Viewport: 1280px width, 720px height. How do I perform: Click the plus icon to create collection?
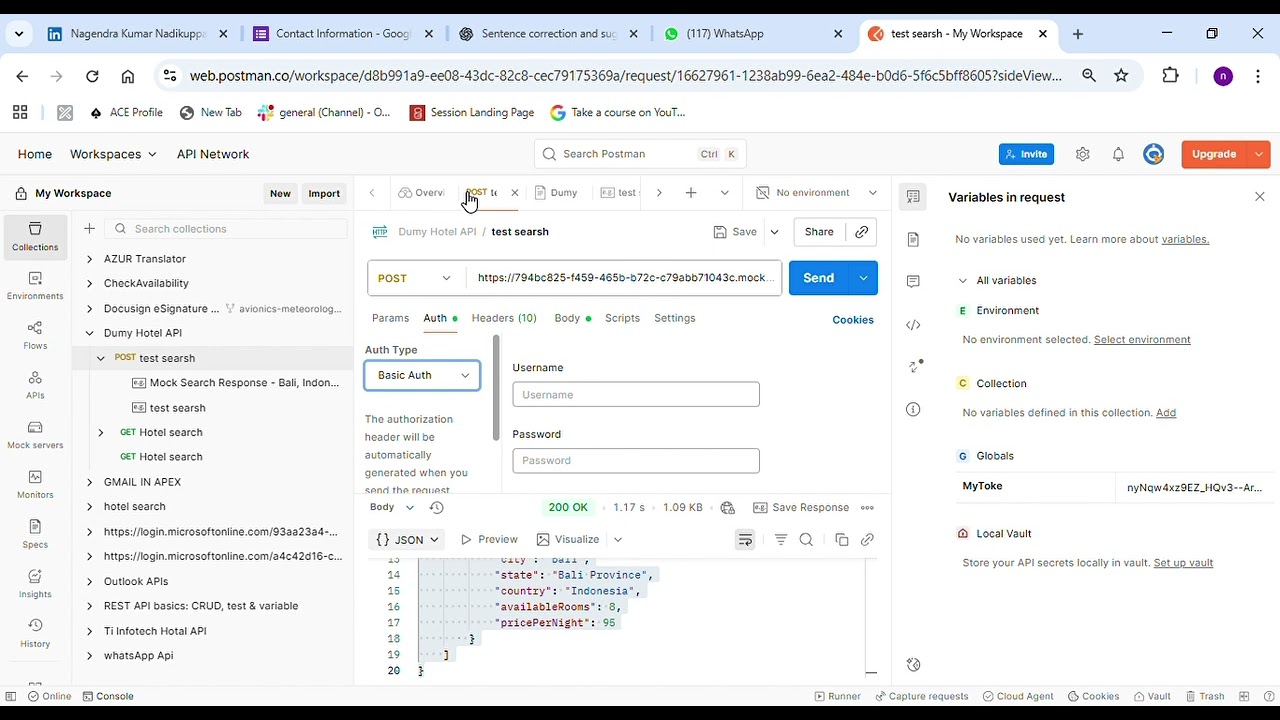pyautogui.click(x=89, y=229)
